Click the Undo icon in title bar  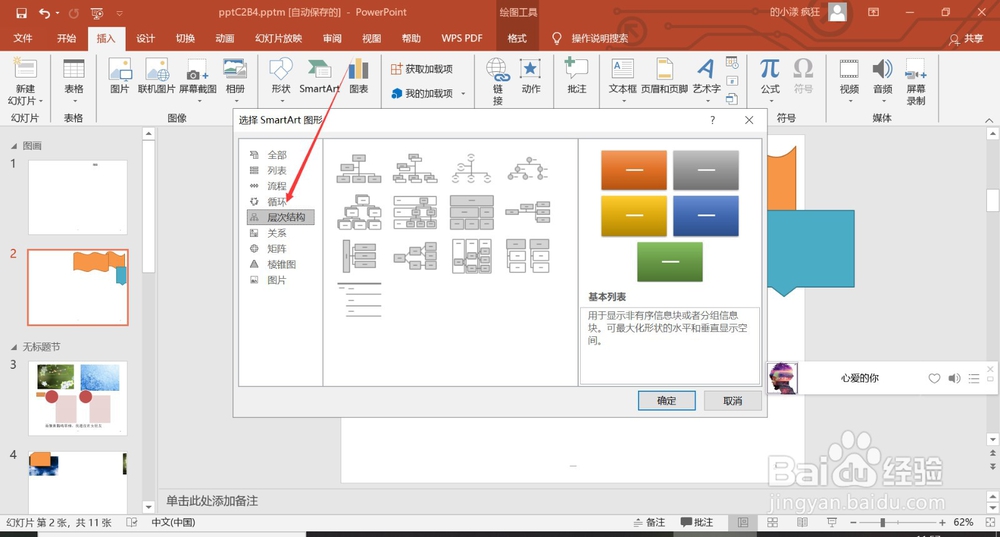(44, 12)
